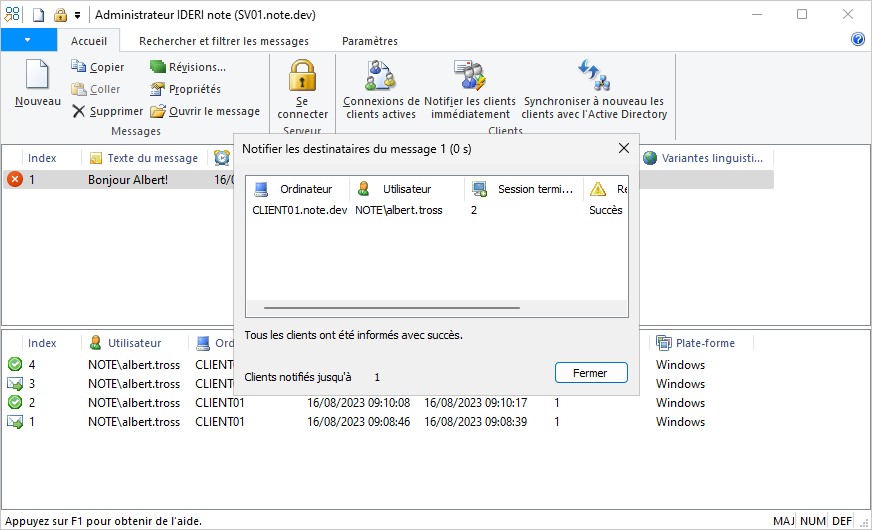Click envelope icon of recipient row 1

point(15,422)
